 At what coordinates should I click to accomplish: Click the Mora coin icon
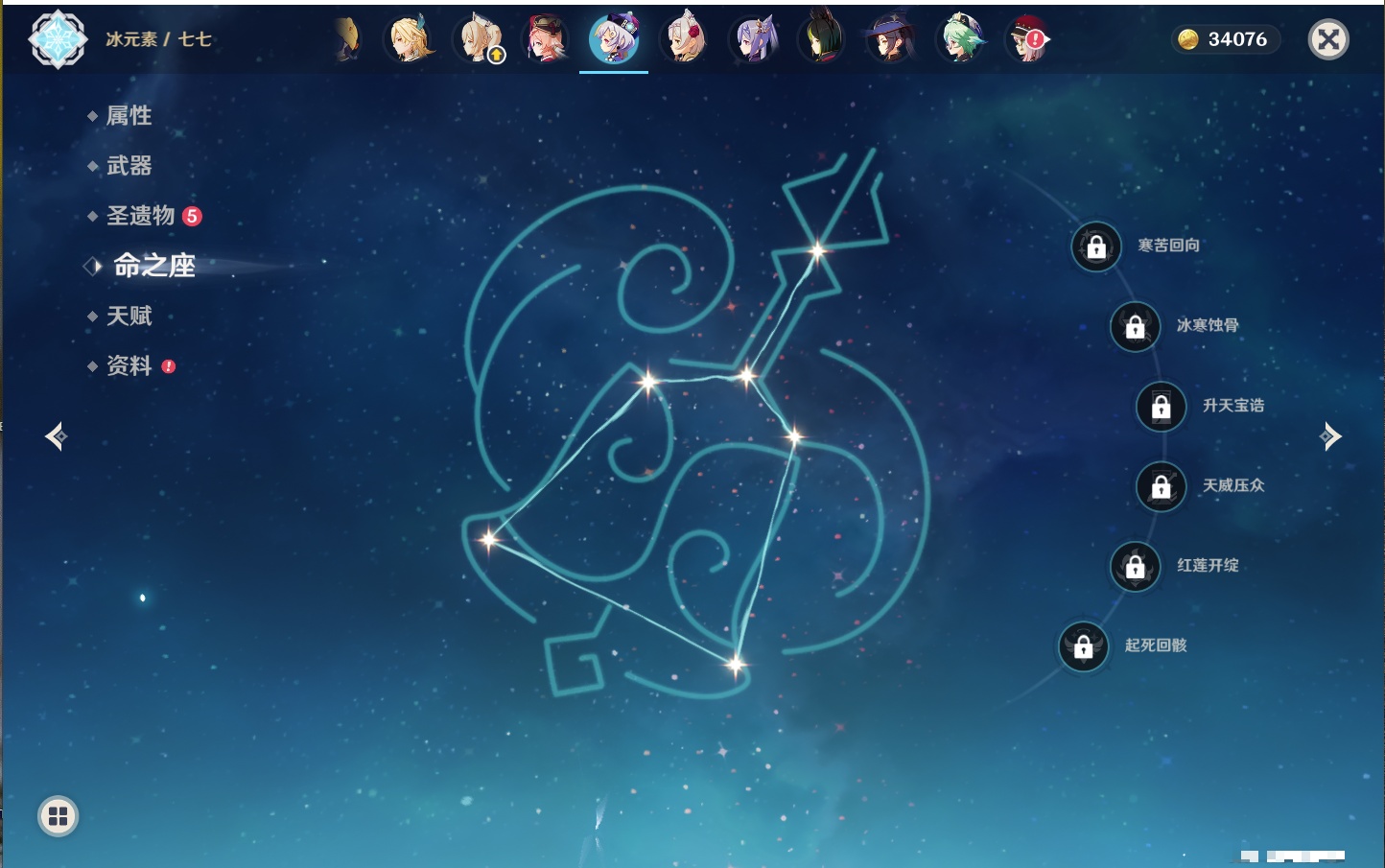(x=1188, y=39)
